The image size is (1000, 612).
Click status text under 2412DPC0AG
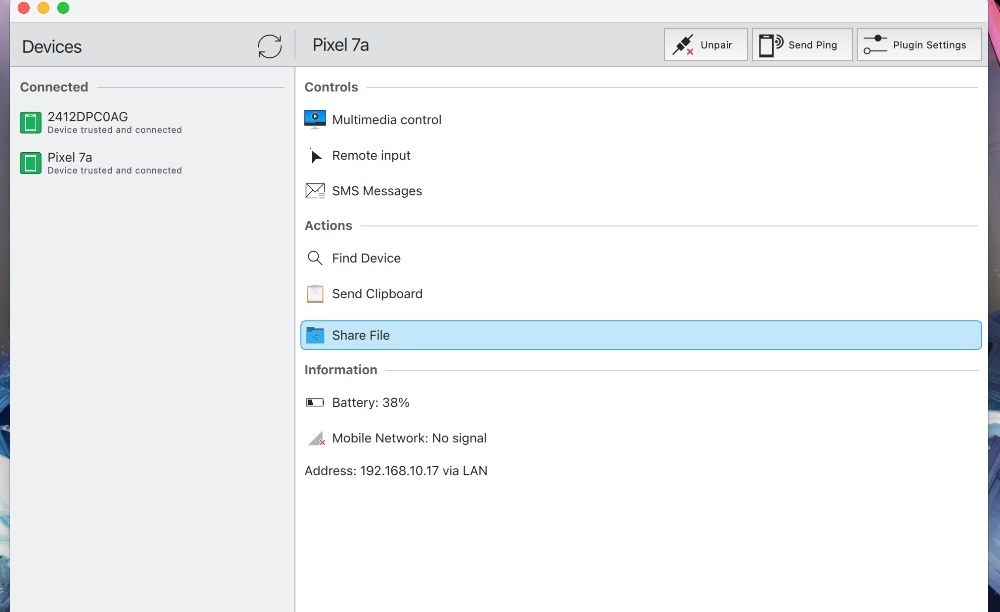115,130
